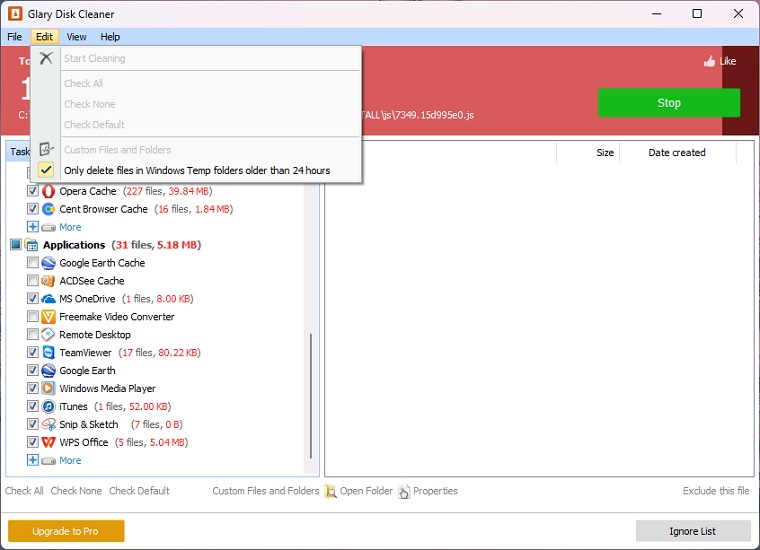Uncheck the Windows Media Player checkbox
Screen dimensions: 760x550
(32, 388)
